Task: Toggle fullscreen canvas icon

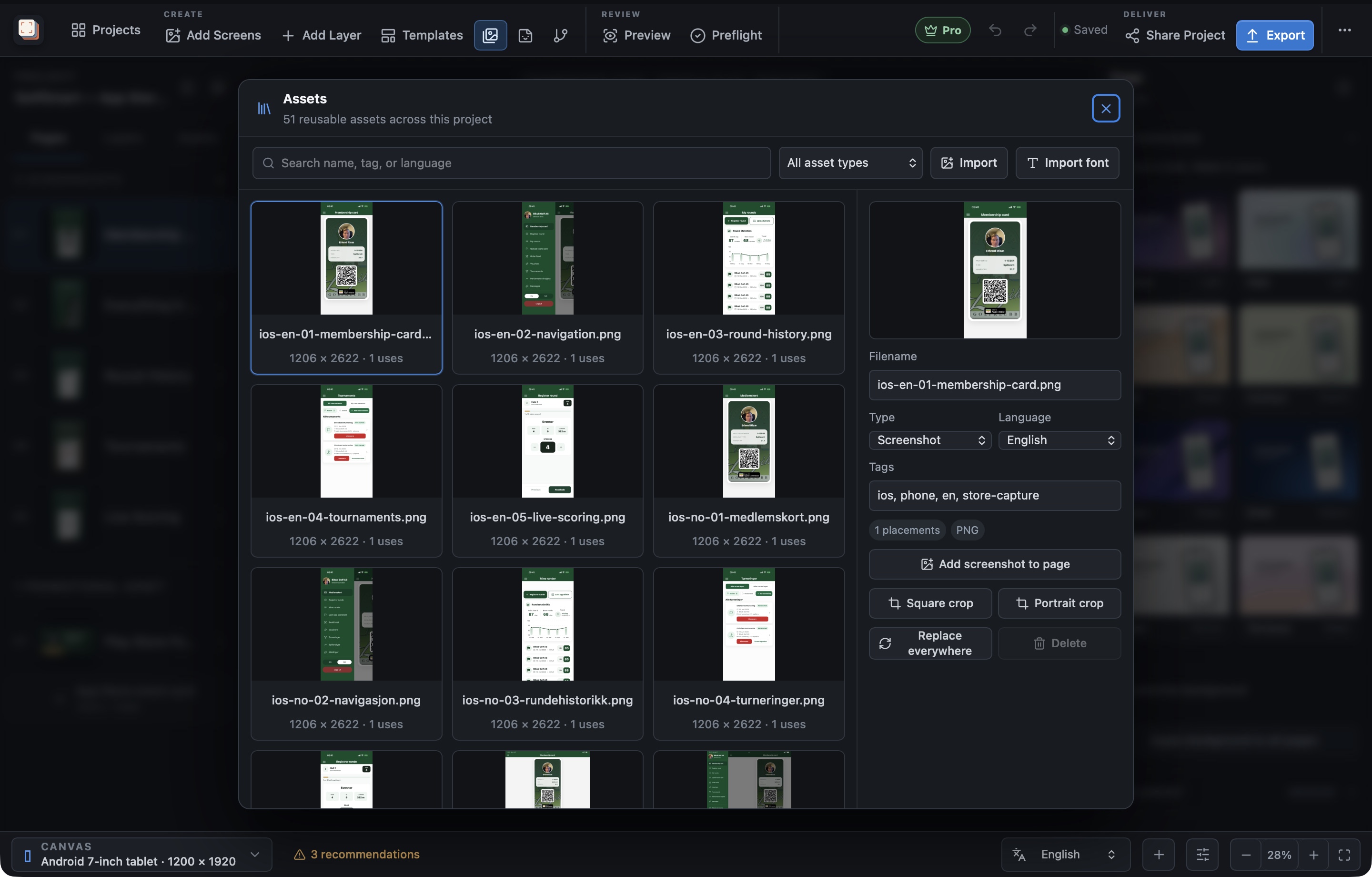Action: click(1344, 854)
